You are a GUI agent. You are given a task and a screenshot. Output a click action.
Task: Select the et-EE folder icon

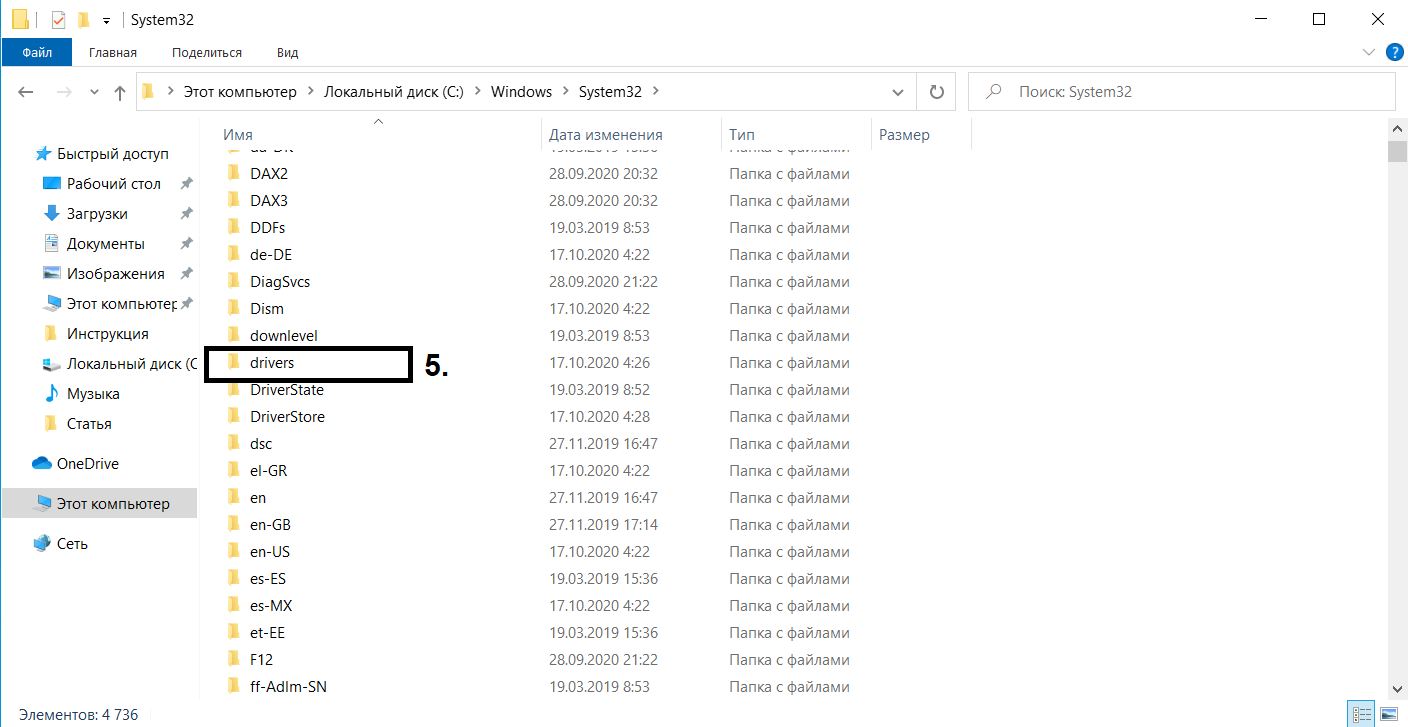[x=233, y=632]
